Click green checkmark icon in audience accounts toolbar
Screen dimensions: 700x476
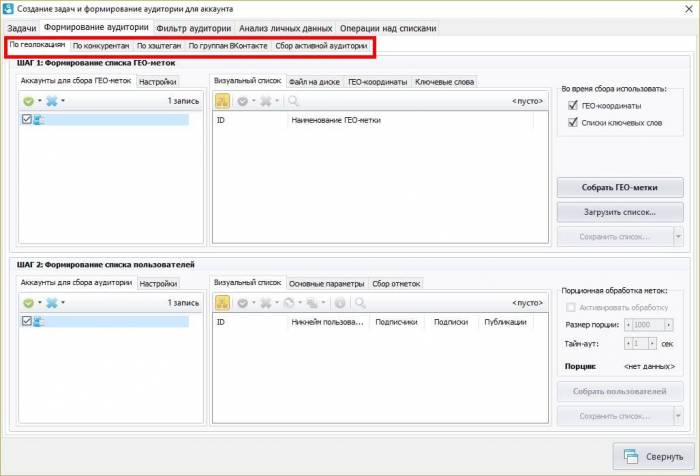[29, 302]
